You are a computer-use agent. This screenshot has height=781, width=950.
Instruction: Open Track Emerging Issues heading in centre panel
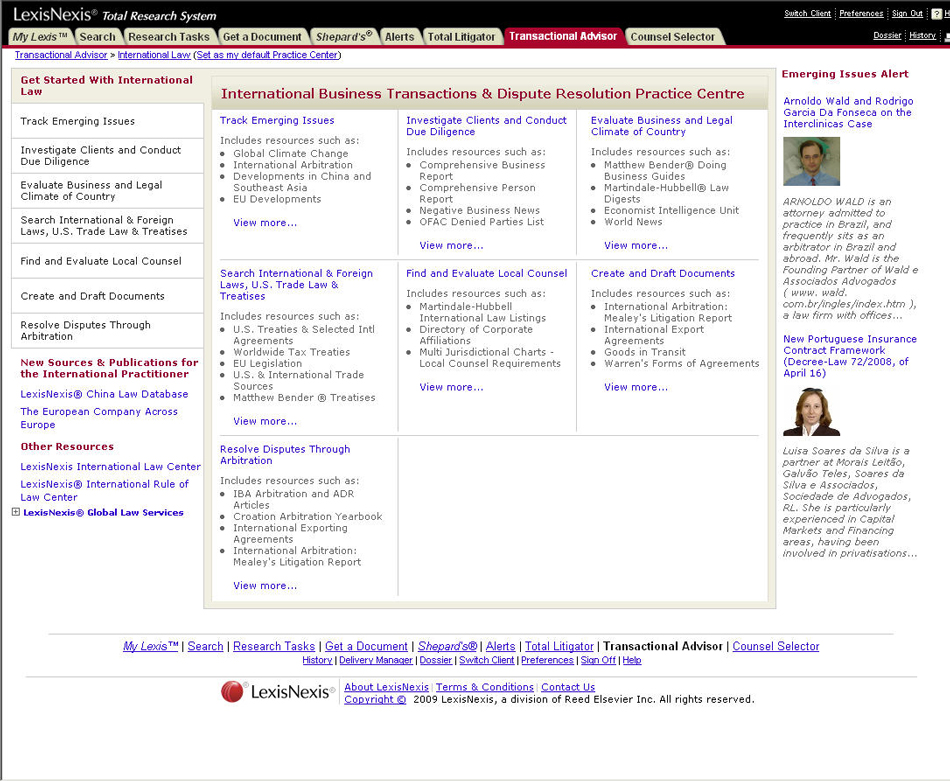pyautogui.click(x=277, y=121)
